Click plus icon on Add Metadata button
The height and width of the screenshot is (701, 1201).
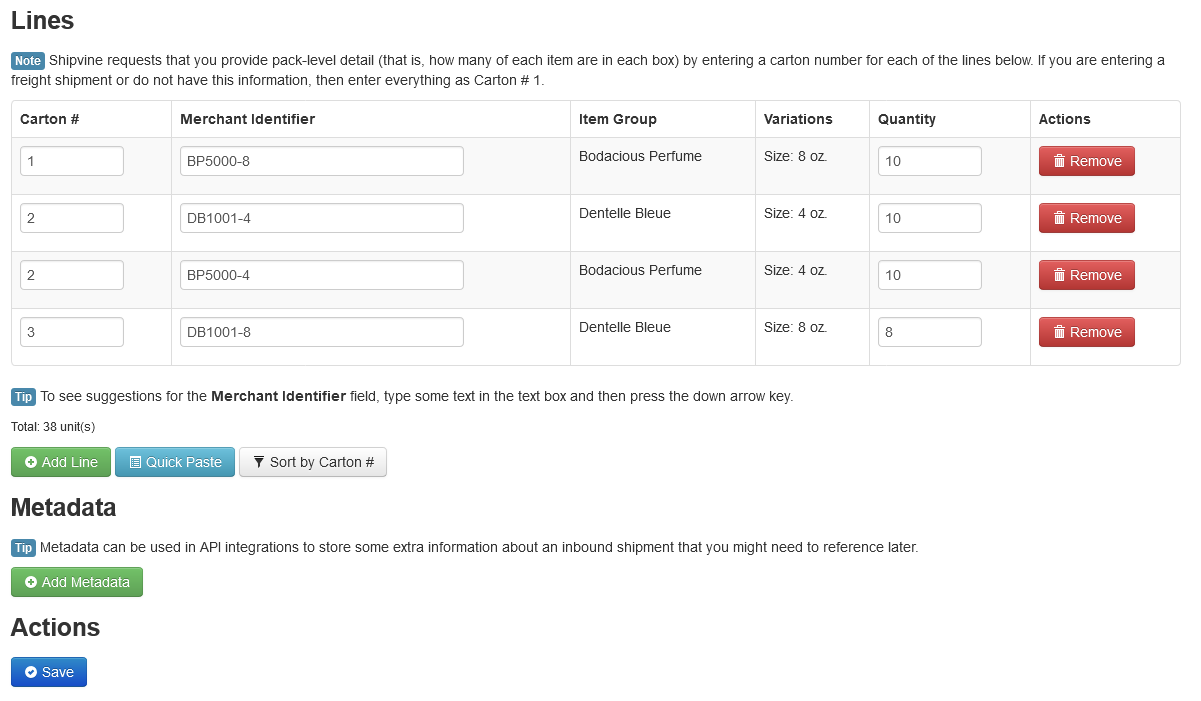31,582
